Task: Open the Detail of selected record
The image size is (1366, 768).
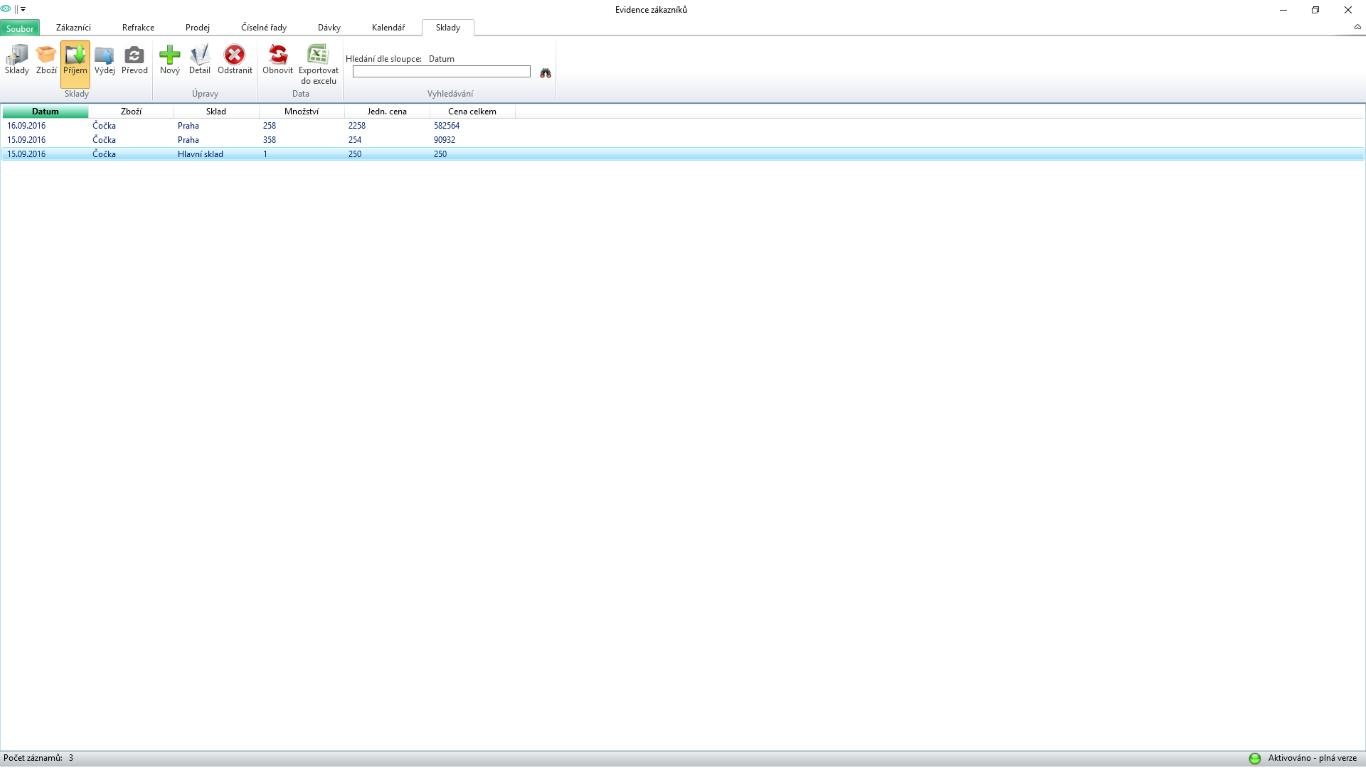Action: tap(200, 60)
